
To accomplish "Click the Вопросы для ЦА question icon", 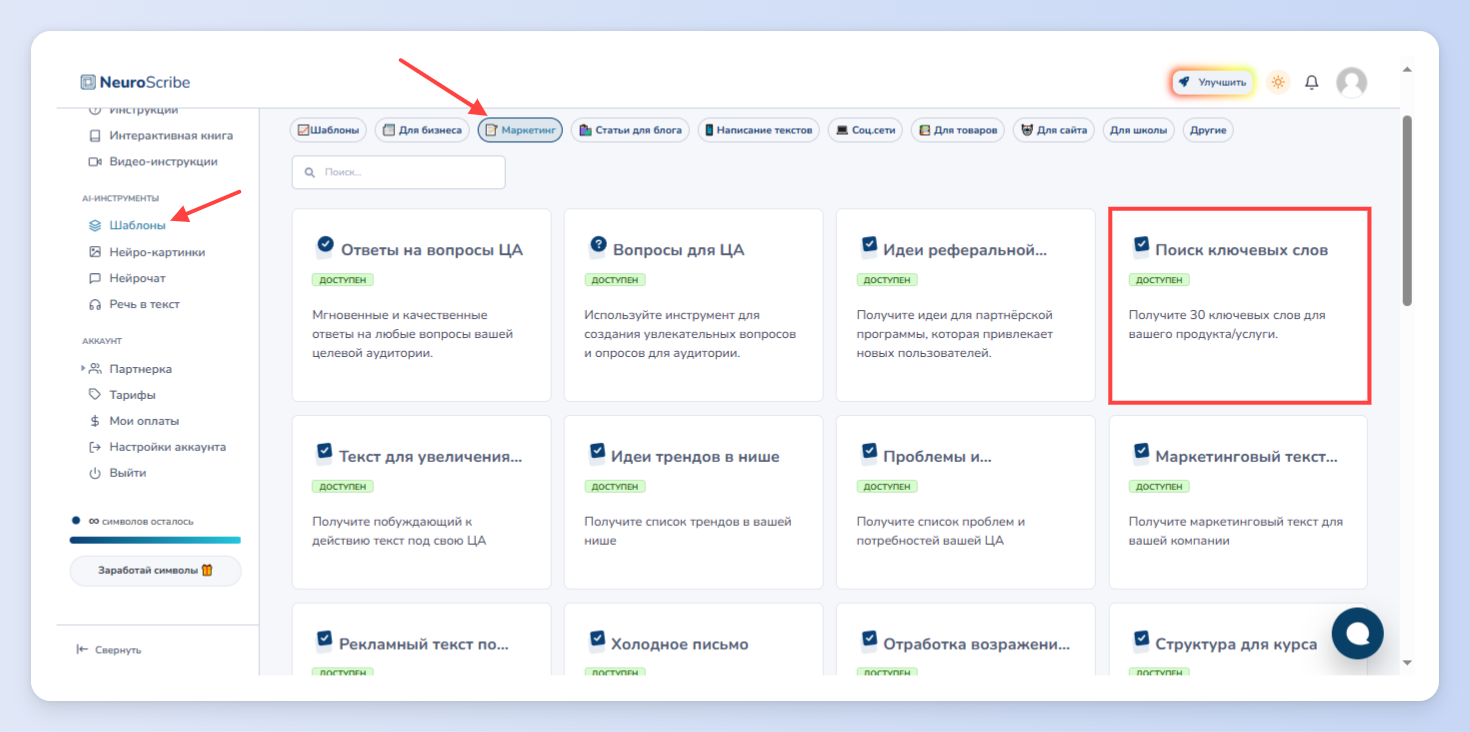I will (599, 245).
